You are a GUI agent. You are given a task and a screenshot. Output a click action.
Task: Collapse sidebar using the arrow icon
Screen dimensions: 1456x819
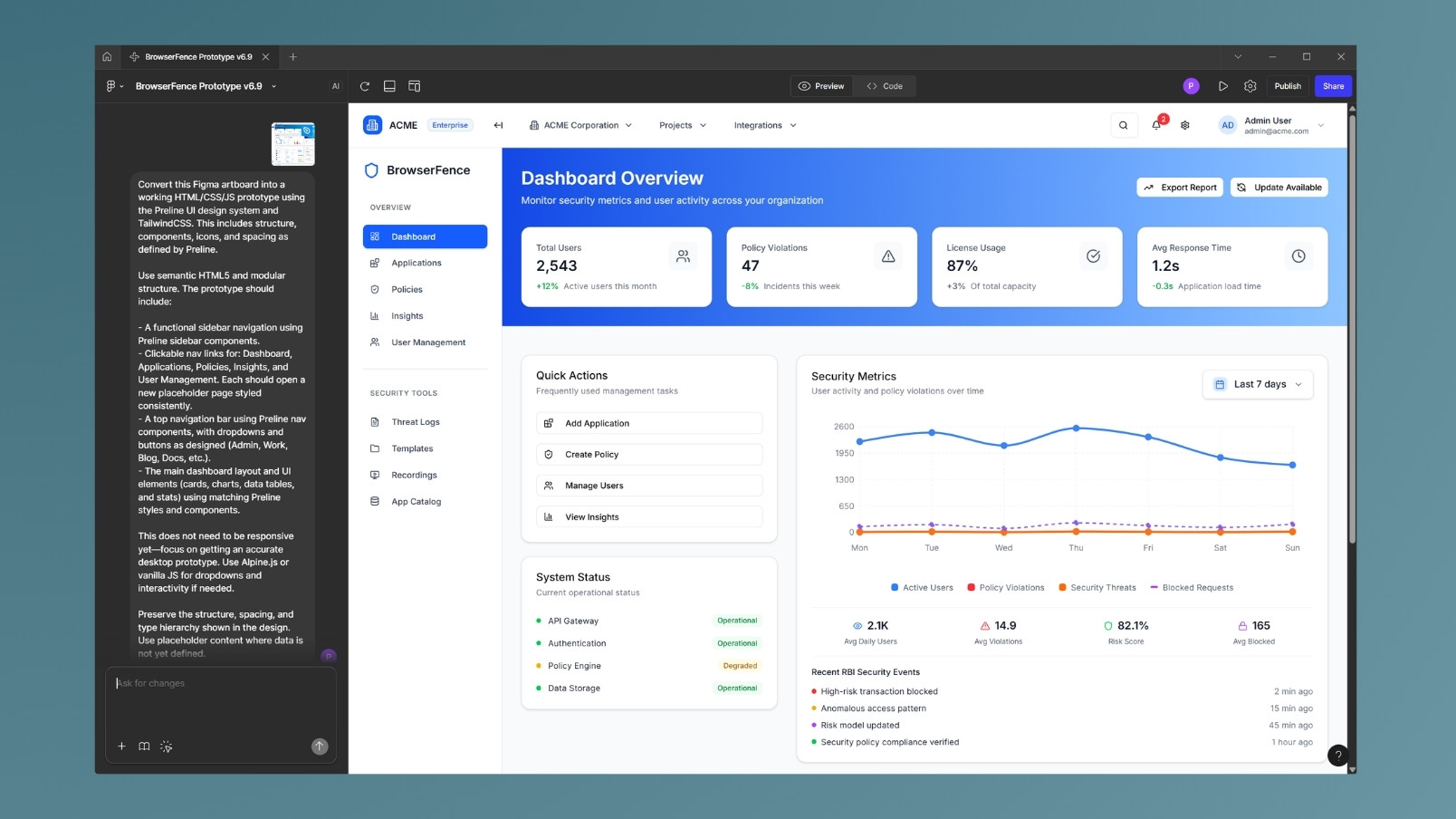pos(498,125)
